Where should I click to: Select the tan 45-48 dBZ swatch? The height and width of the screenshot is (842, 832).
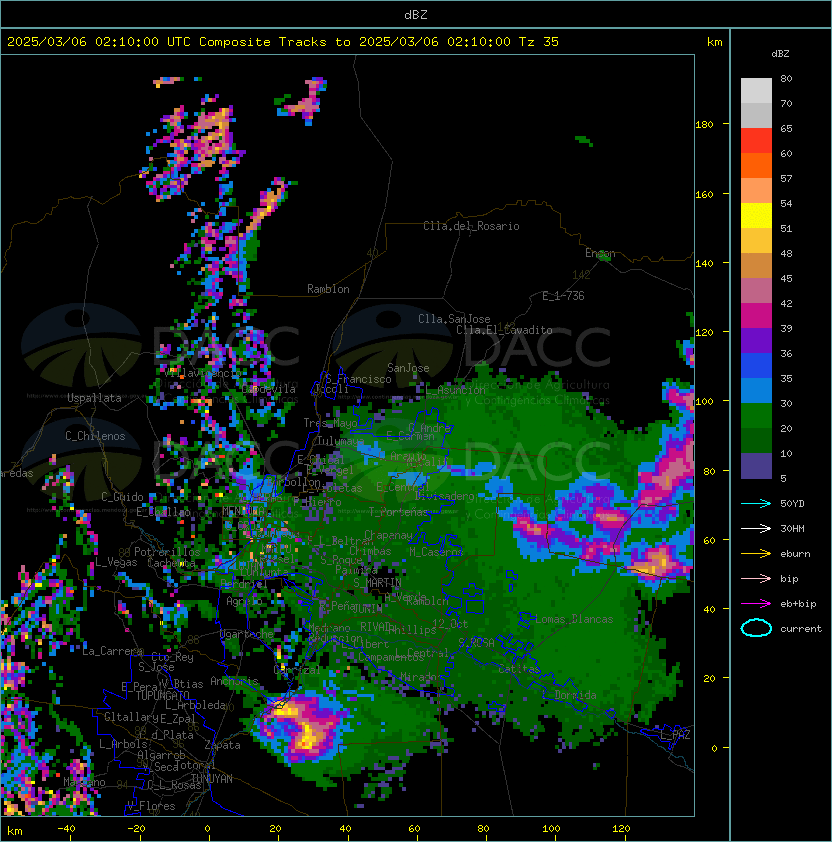point(756,265)
